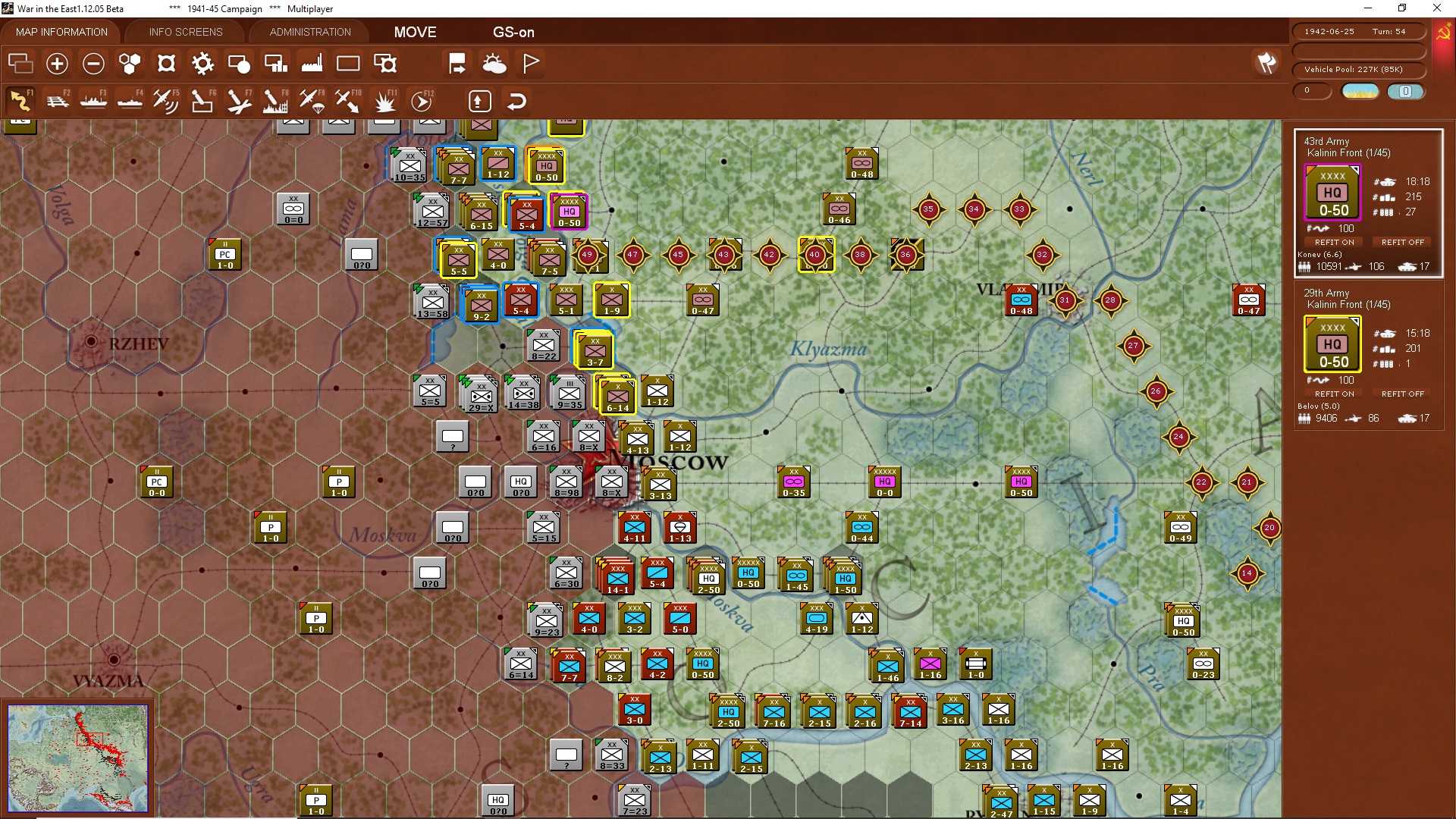1456x819 pixels.
Task: Set REFIT ON for 29th Army
Action: pos(1334,394)
